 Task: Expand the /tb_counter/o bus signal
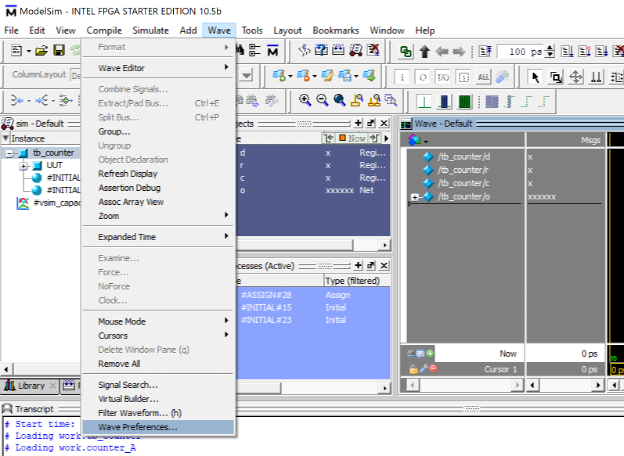point(415,197)
